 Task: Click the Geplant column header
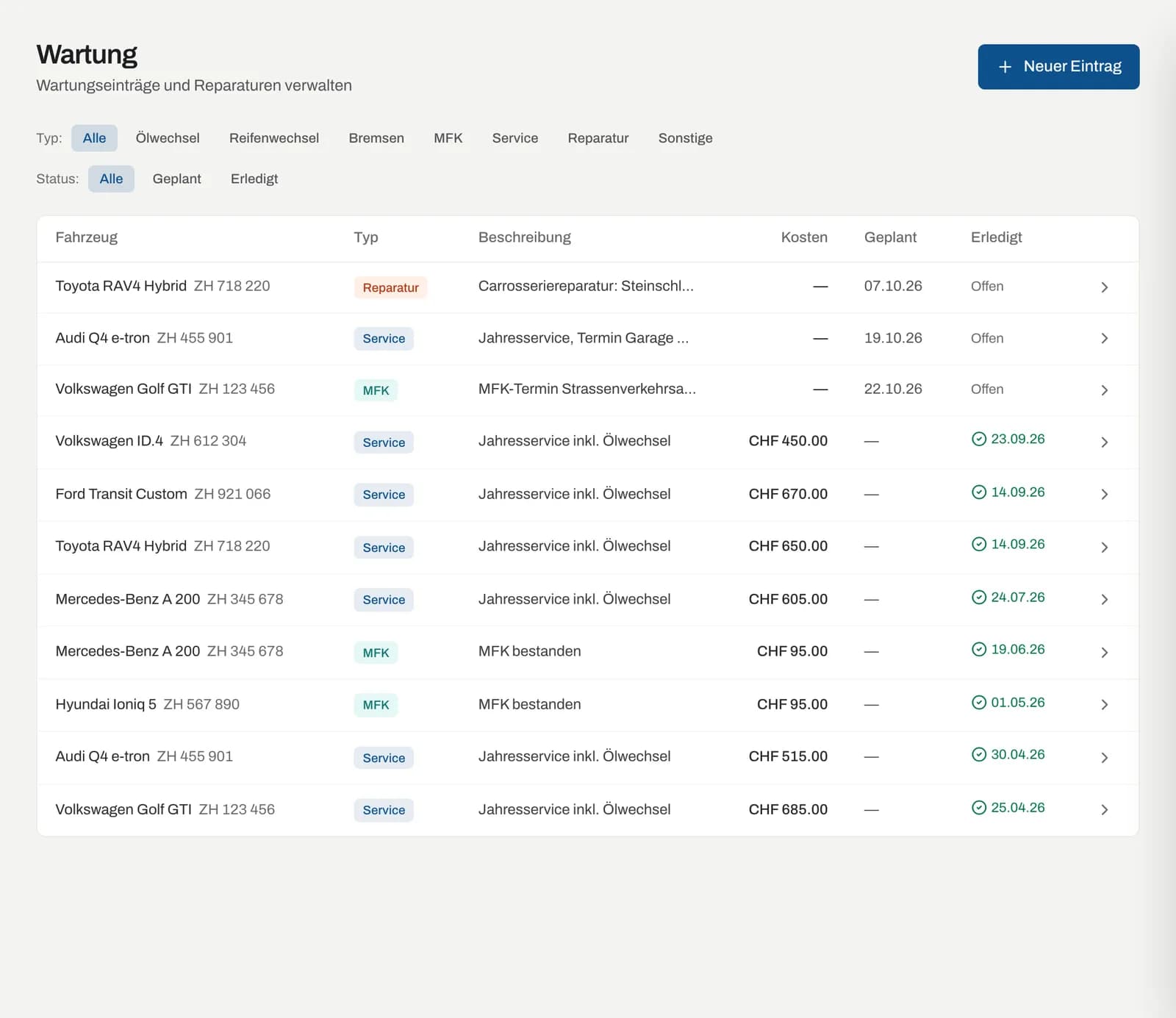890,237
